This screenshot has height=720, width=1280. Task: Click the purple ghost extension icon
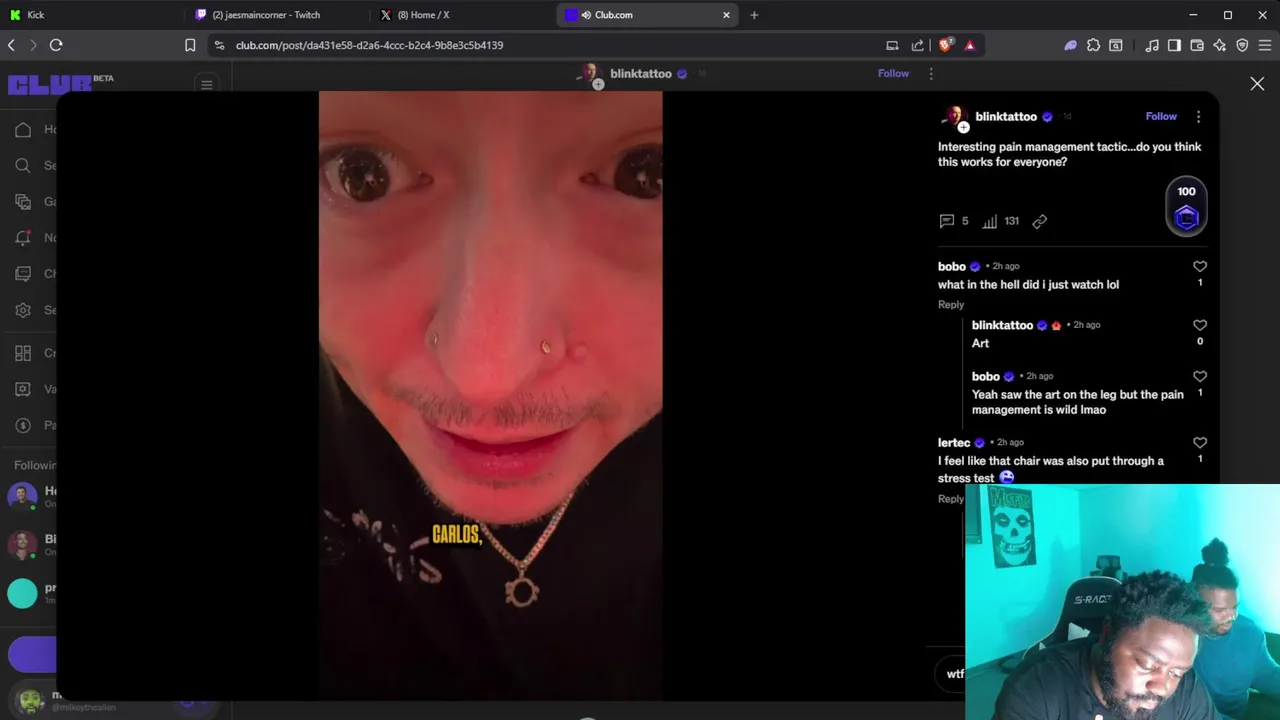[x=1071, y=45]
